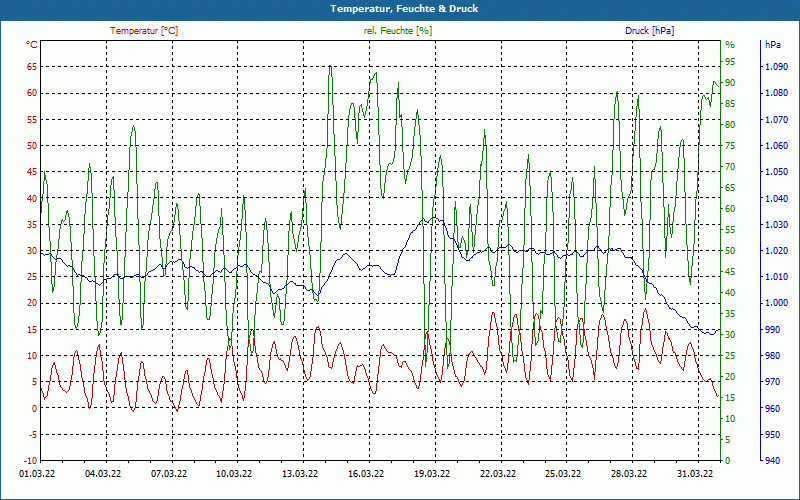This screenshot has width=800, height=500.
Task: Click the green '%' axis unit label
Action: tap(730, 45)
